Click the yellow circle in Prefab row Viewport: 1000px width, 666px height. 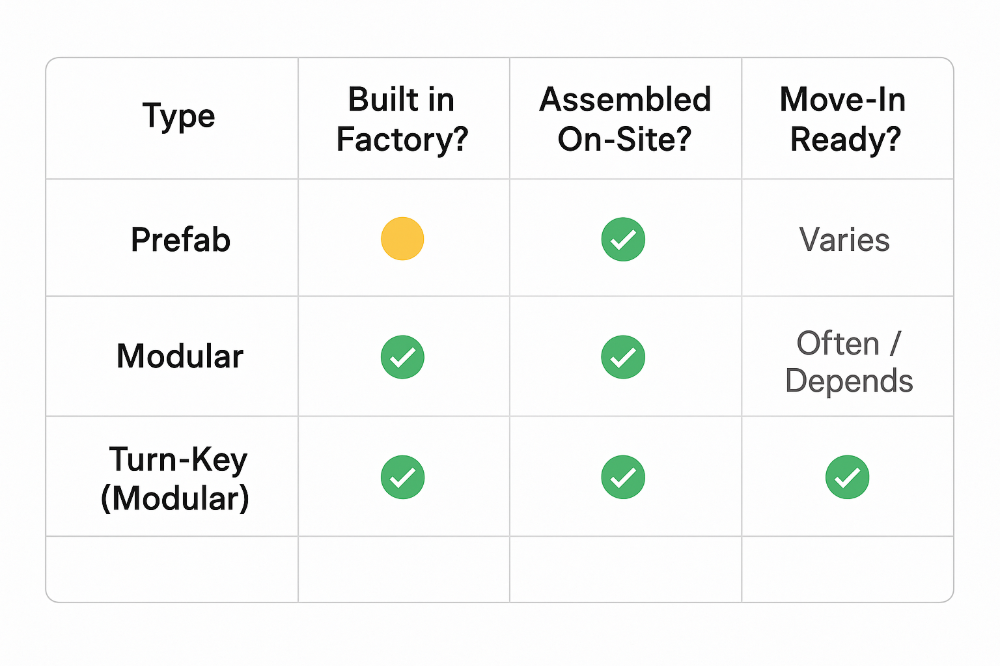(x=403, y=240)
